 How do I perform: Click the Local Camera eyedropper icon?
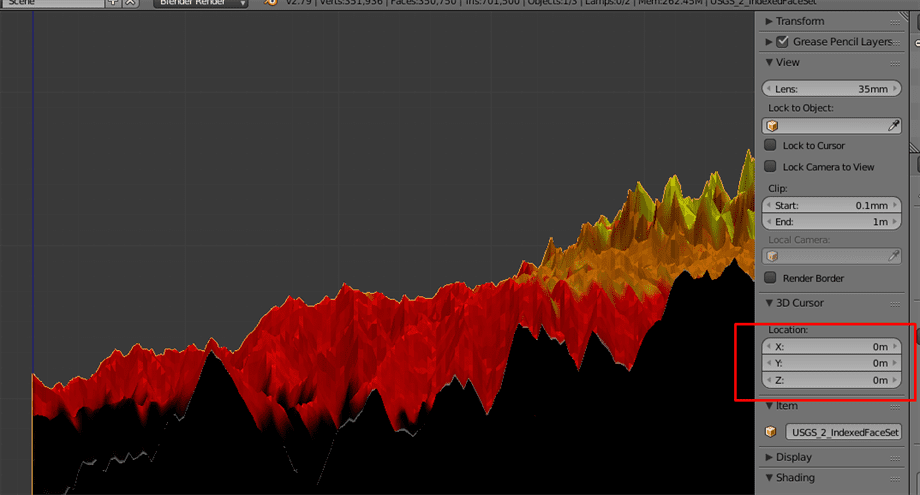click(893, 256)
